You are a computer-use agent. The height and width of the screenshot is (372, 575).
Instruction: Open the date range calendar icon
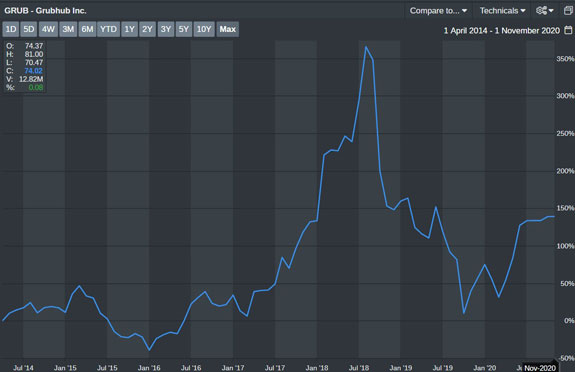coord(568,30)
